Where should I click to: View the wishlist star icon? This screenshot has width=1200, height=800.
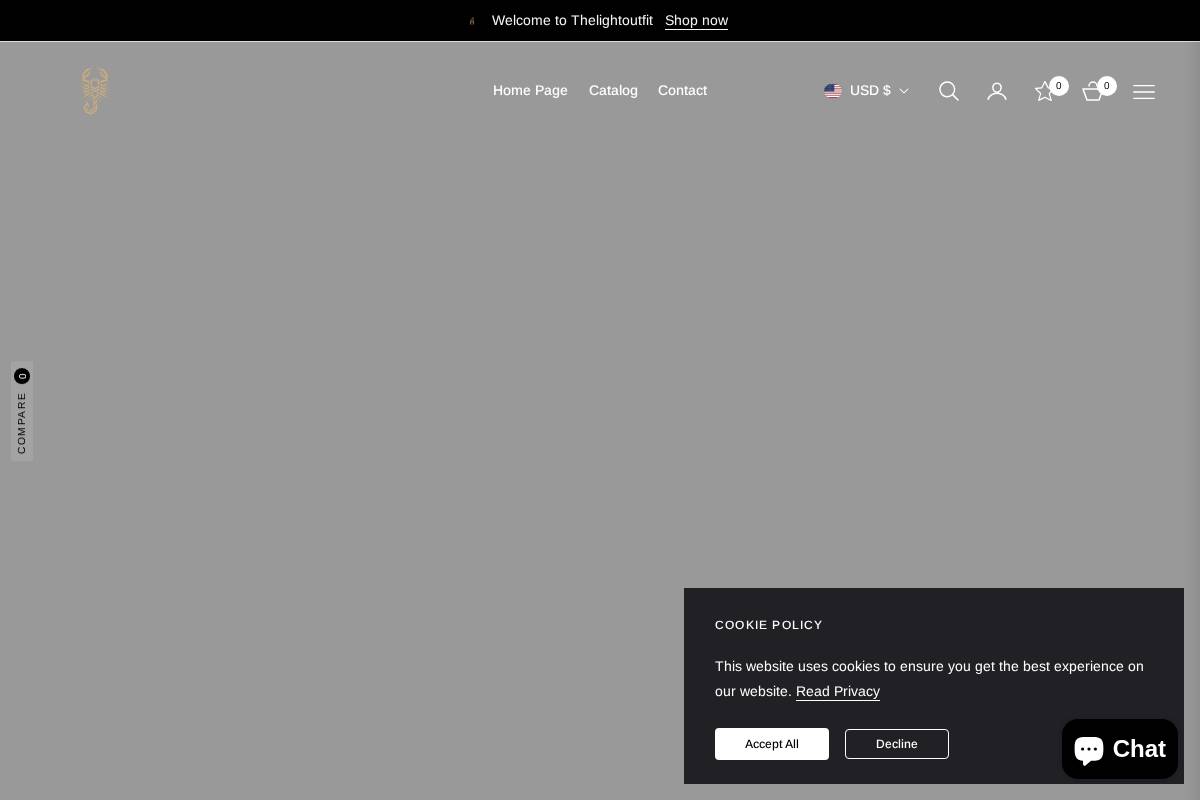1044,91
